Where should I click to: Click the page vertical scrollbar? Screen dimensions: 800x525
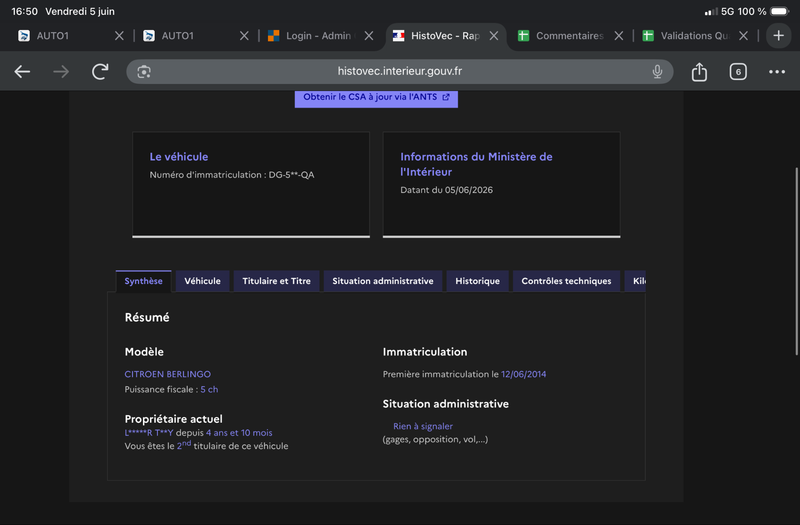[x=796, y=261]
